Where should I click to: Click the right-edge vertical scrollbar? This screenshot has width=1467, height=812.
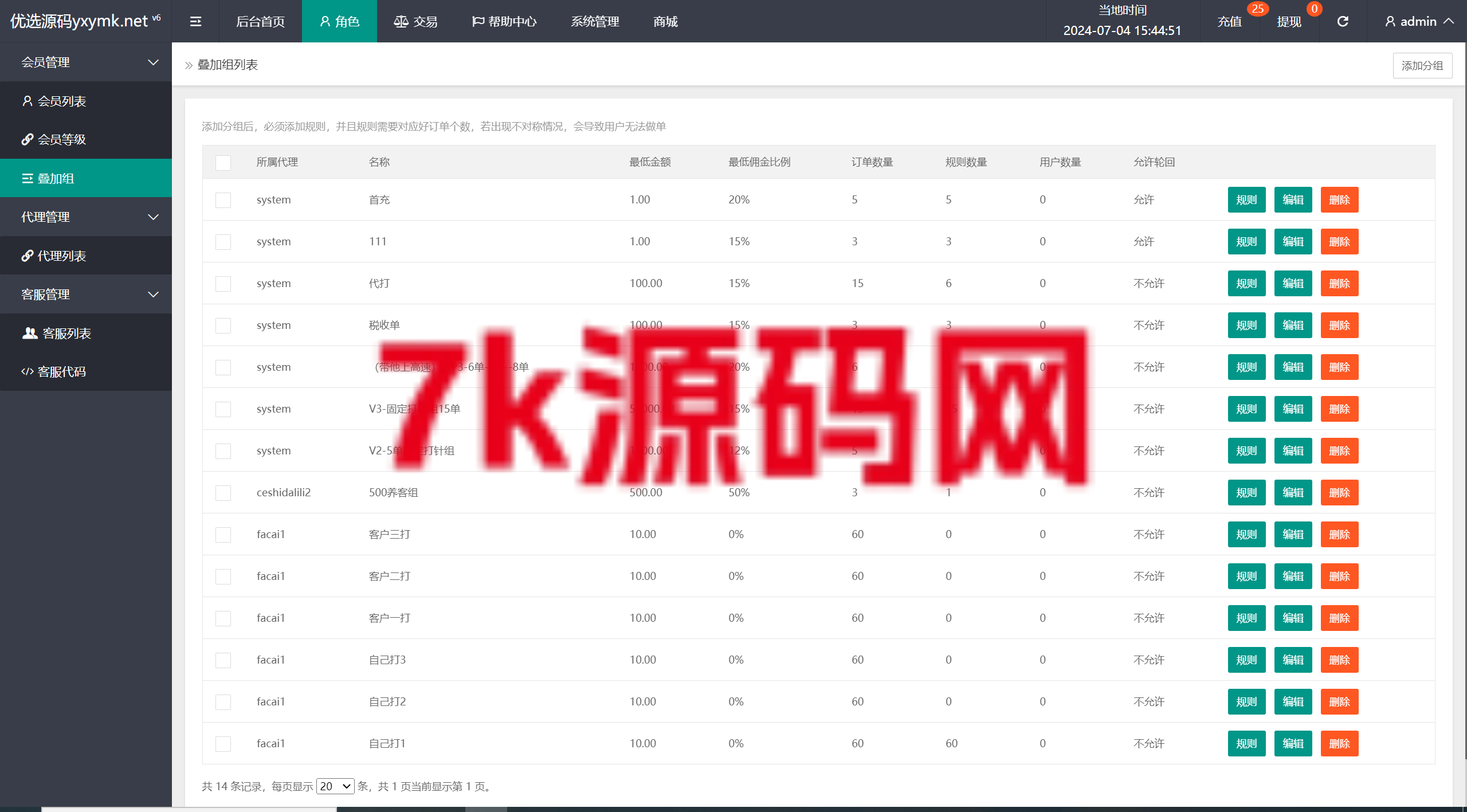click(1465, 401)
